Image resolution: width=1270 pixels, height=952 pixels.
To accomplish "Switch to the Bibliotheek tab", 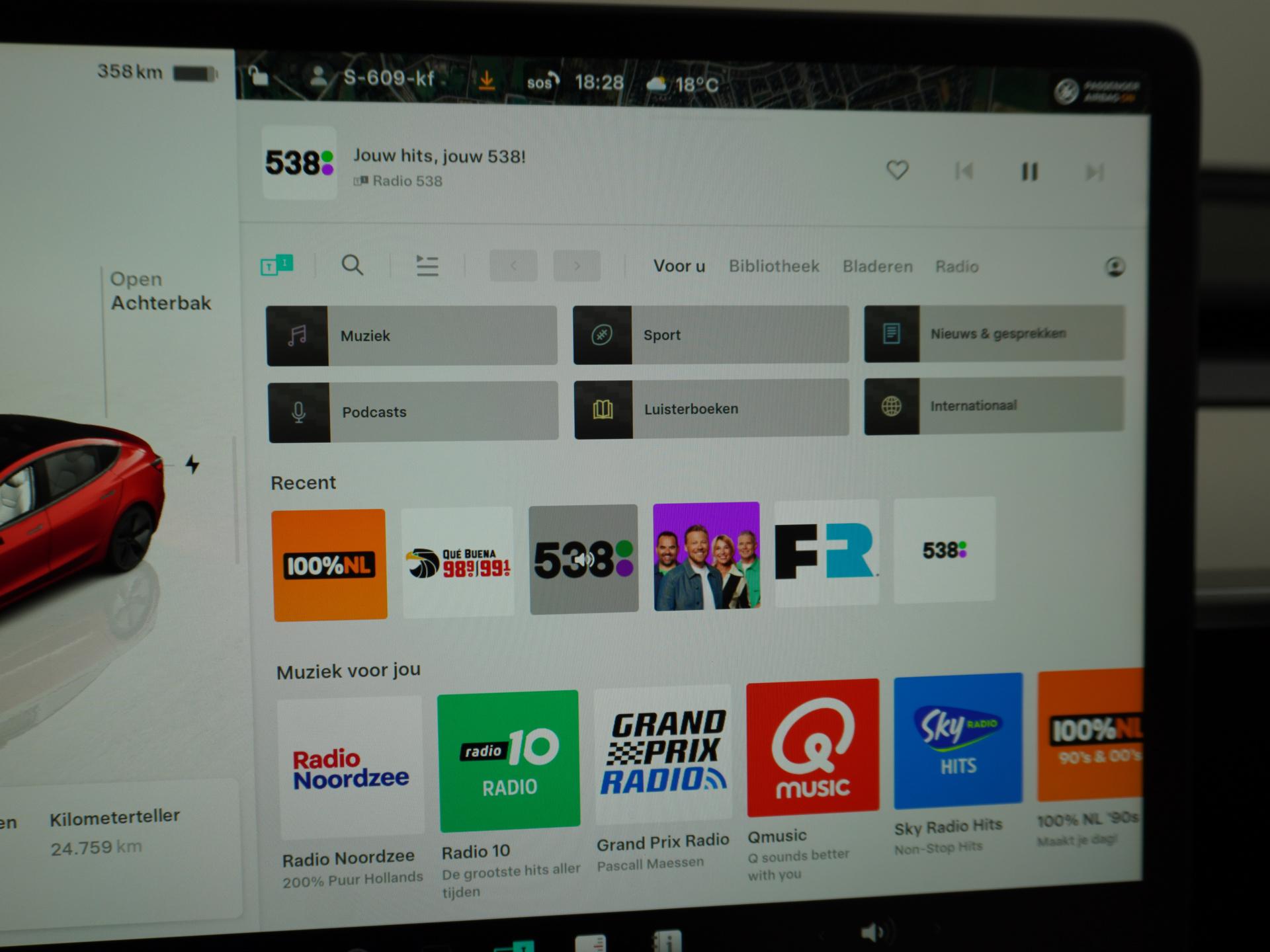I will [x=774, y=266].
